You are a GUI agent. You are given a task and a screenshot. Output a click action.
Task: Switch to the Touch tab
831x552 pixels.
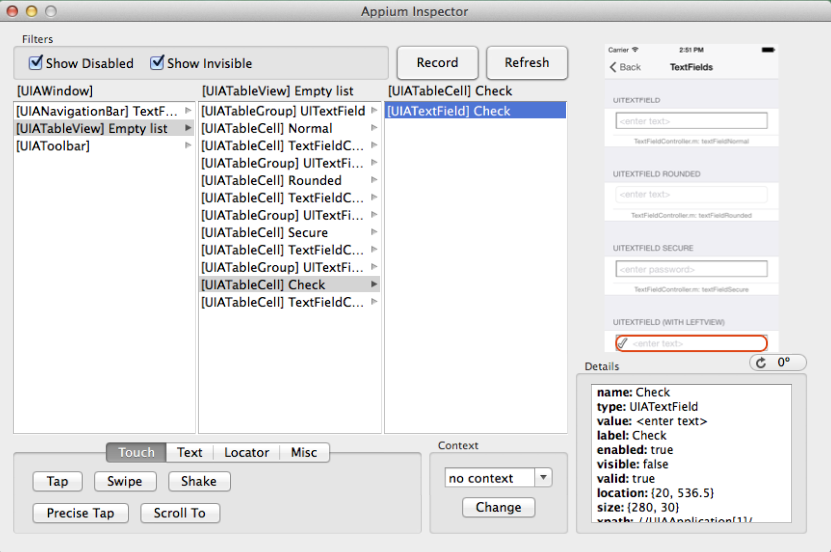coord(136,452)
